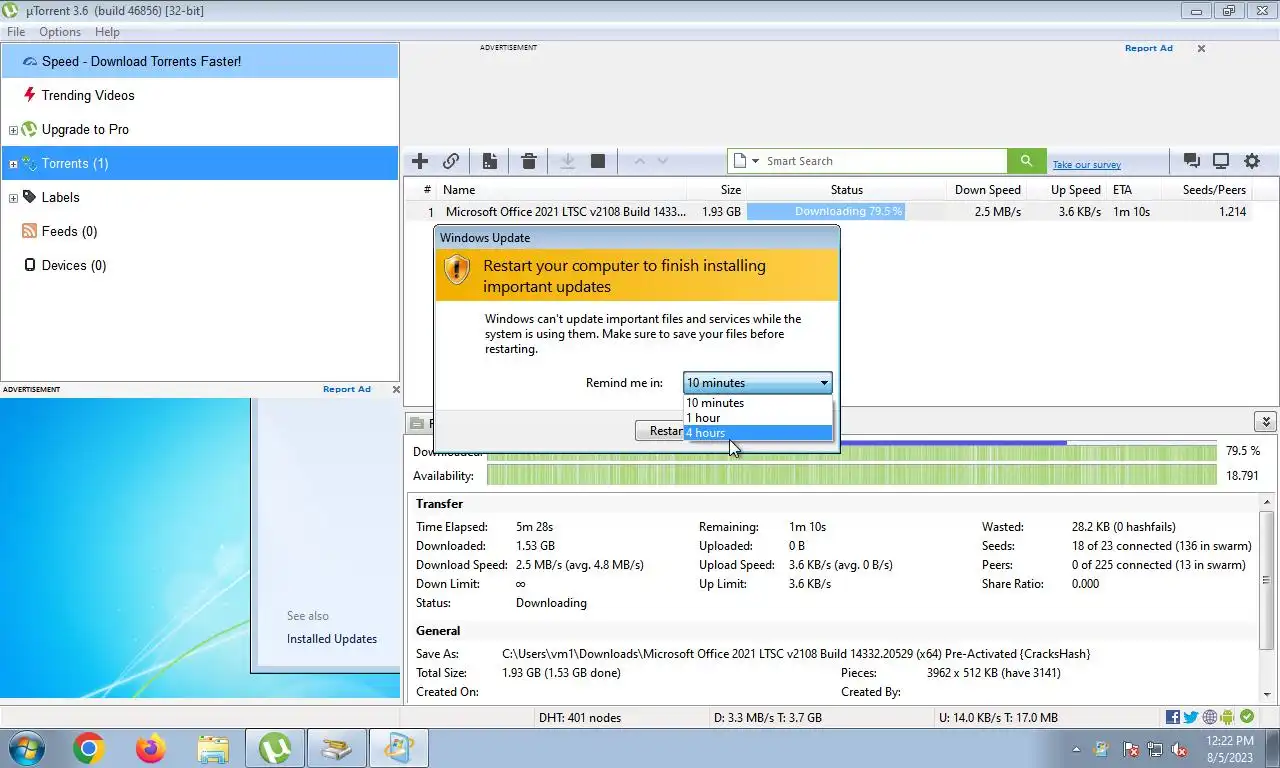Click the green search magnifier button
Image resolution: width=1280 pixels, height=768 pixels.
pos(1026,161)
